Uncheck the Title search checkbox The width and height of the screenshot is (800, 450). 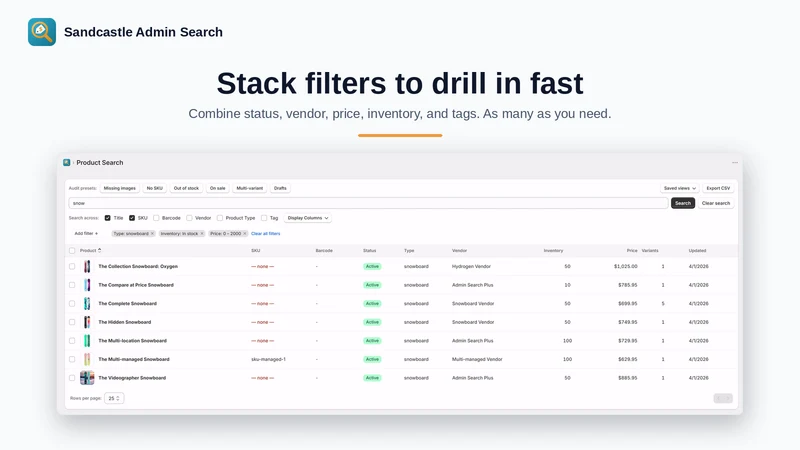[108, 218]
